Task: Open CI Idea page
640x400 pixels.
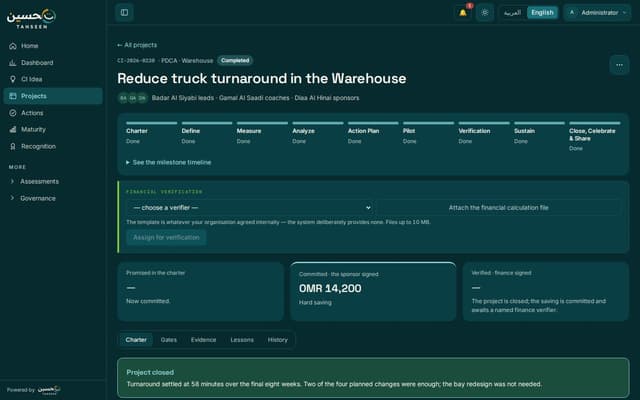Action: (53, 79)
